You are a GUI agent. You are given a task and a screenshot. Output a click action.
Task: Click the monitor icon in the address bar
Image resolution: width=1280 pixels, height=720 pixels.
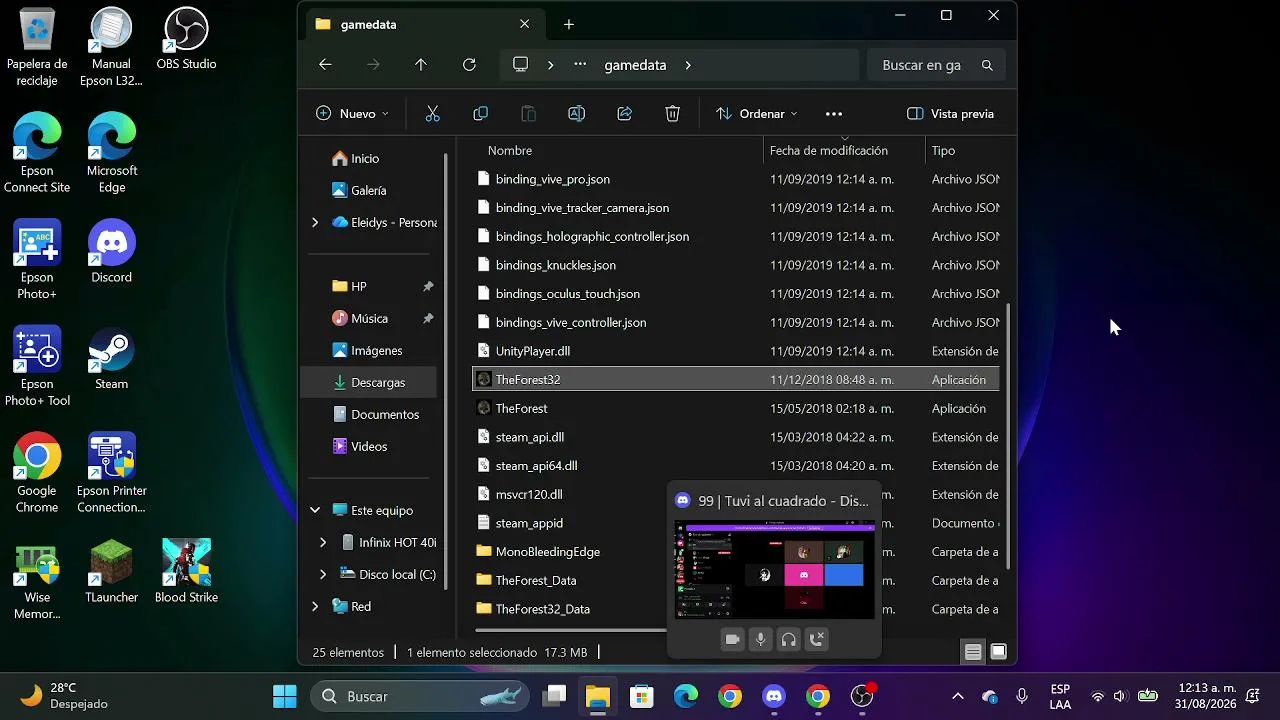(520, 64)
